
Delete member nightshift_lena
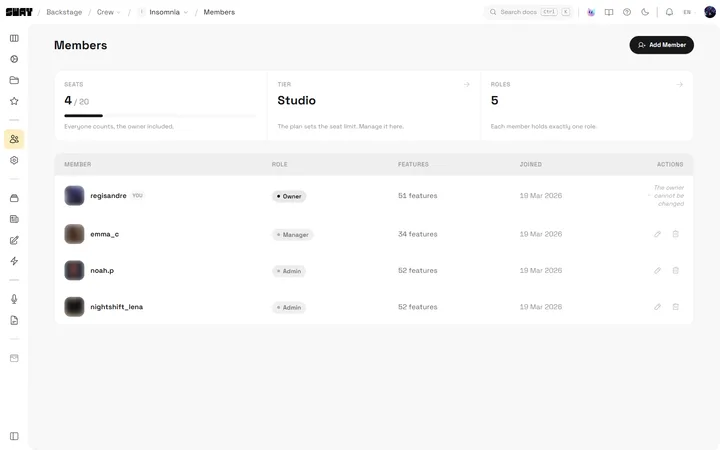coord(675,307)
